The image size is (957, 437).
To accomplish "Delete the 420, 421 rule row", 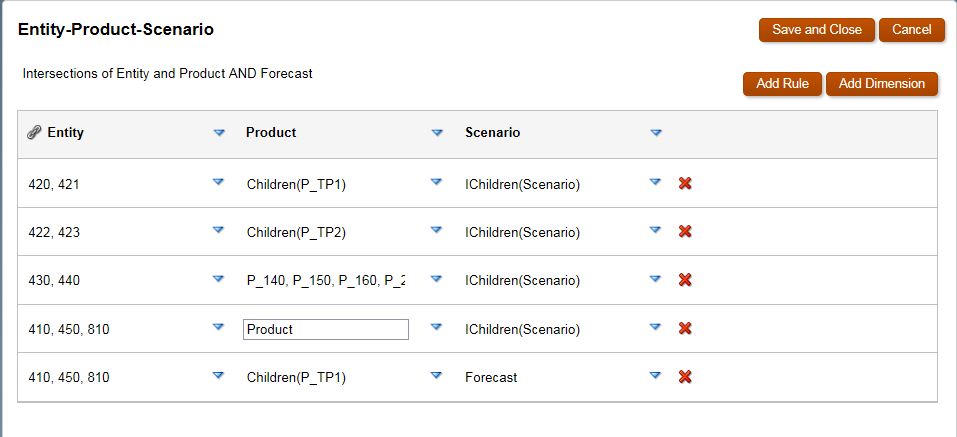I will (685, 183).
